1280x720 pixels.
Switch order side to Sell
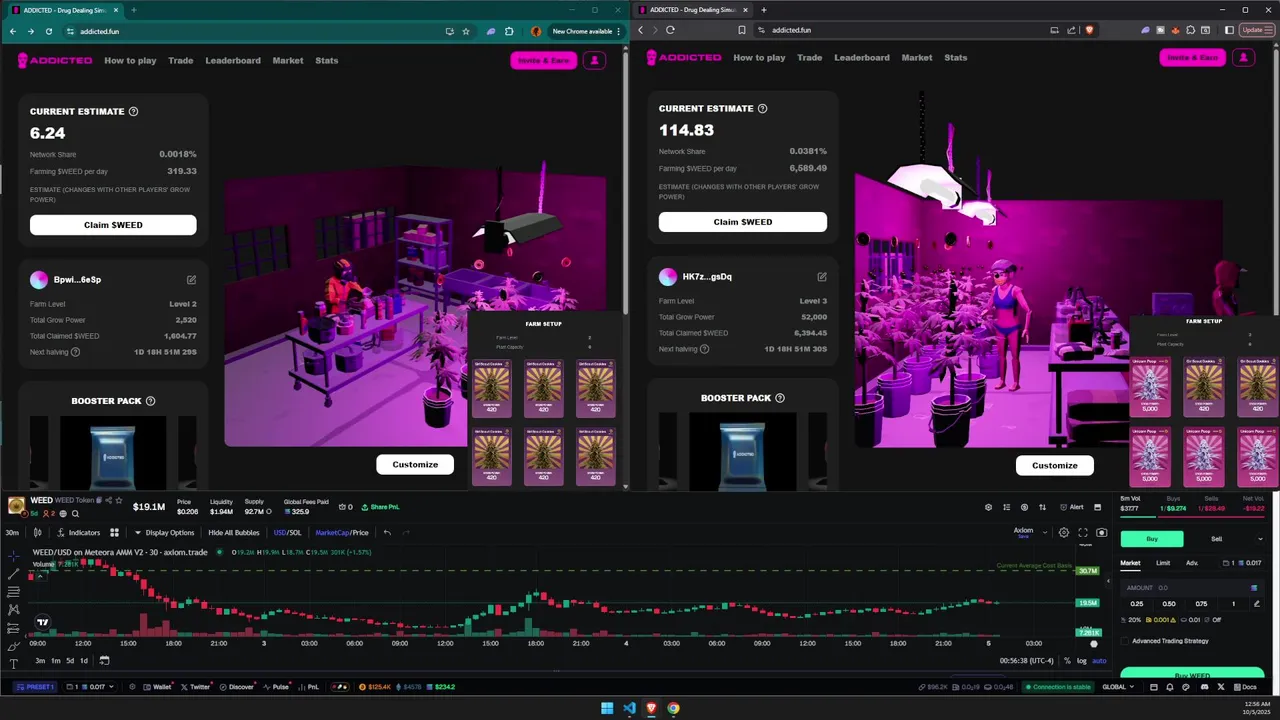click(x=1217, y=539)
